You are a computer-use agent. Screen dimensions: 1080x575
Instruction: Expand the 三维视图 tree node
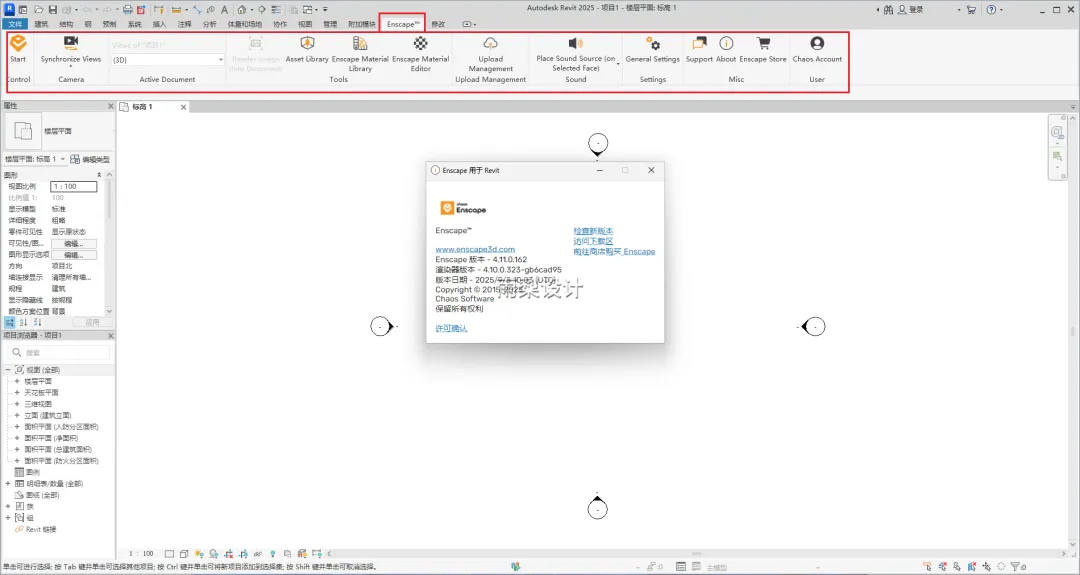pos(17,404)
